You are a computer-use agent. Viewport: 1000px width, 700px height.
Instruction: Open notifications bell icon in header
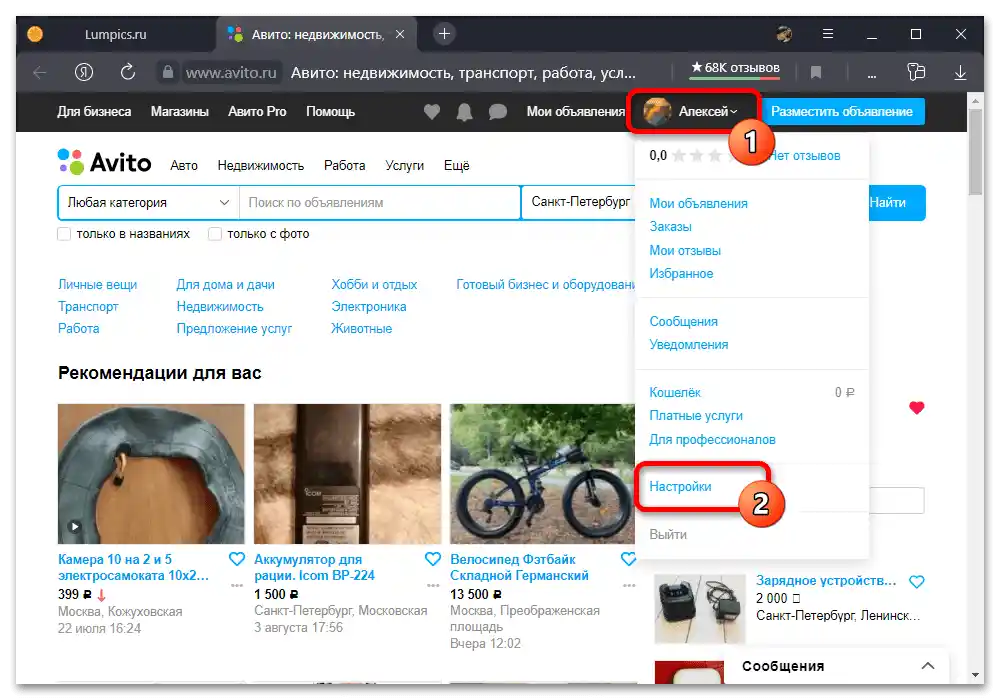[x=464, y=112]
